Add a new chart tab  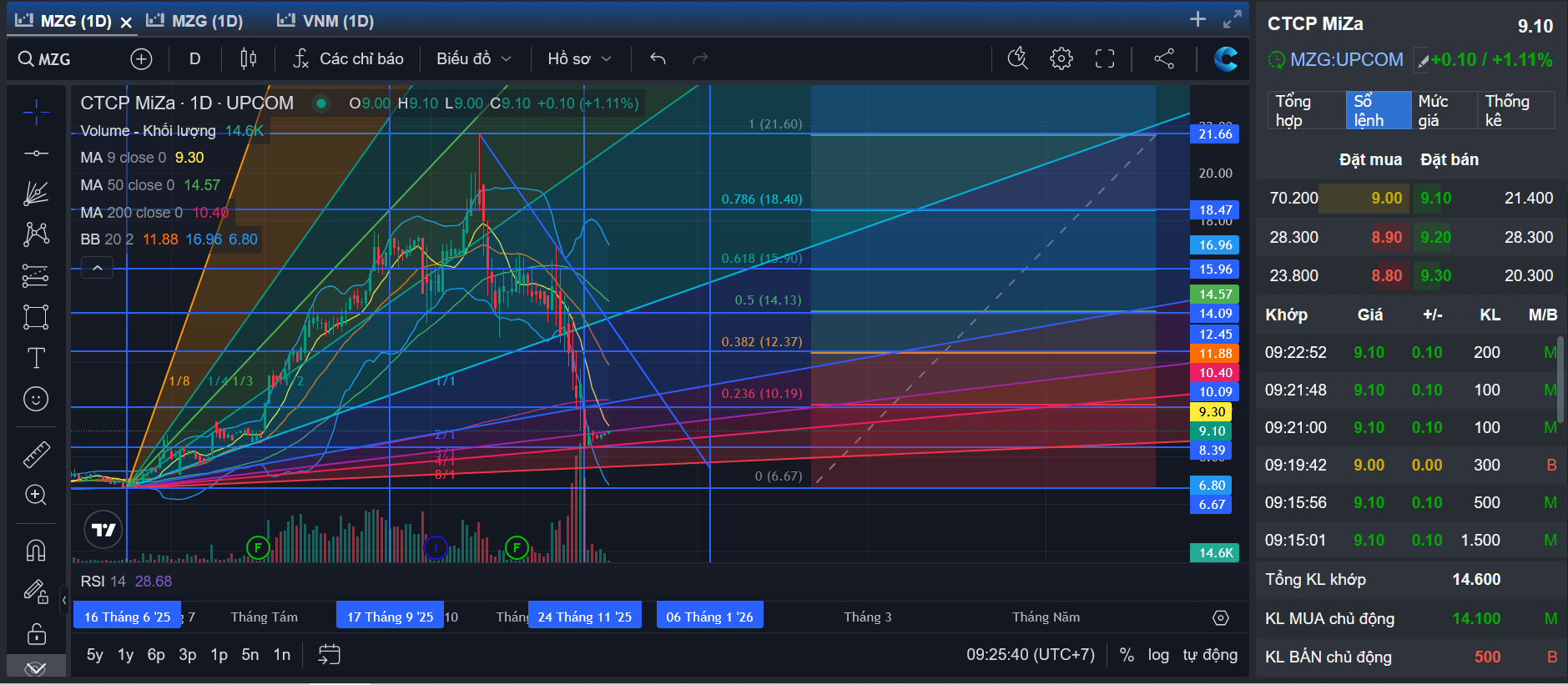(x=1197, y=19)
